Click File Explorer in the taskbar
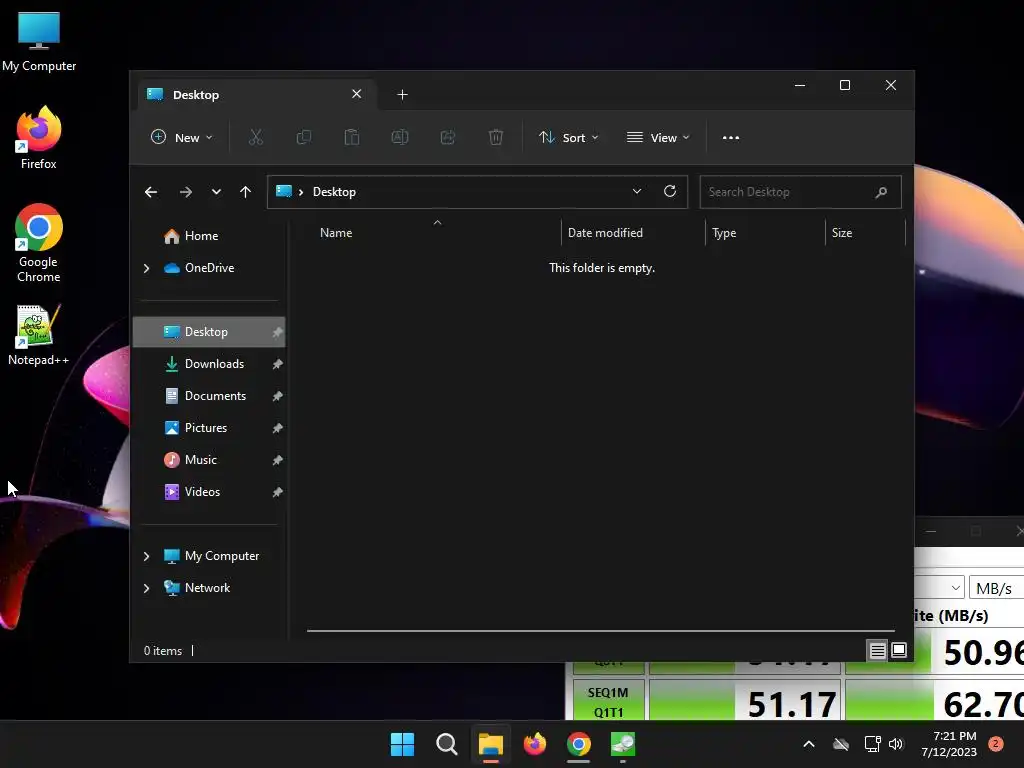Image resolution: width=1024 pixels, height=768 pixels. (x=490, y=744)
